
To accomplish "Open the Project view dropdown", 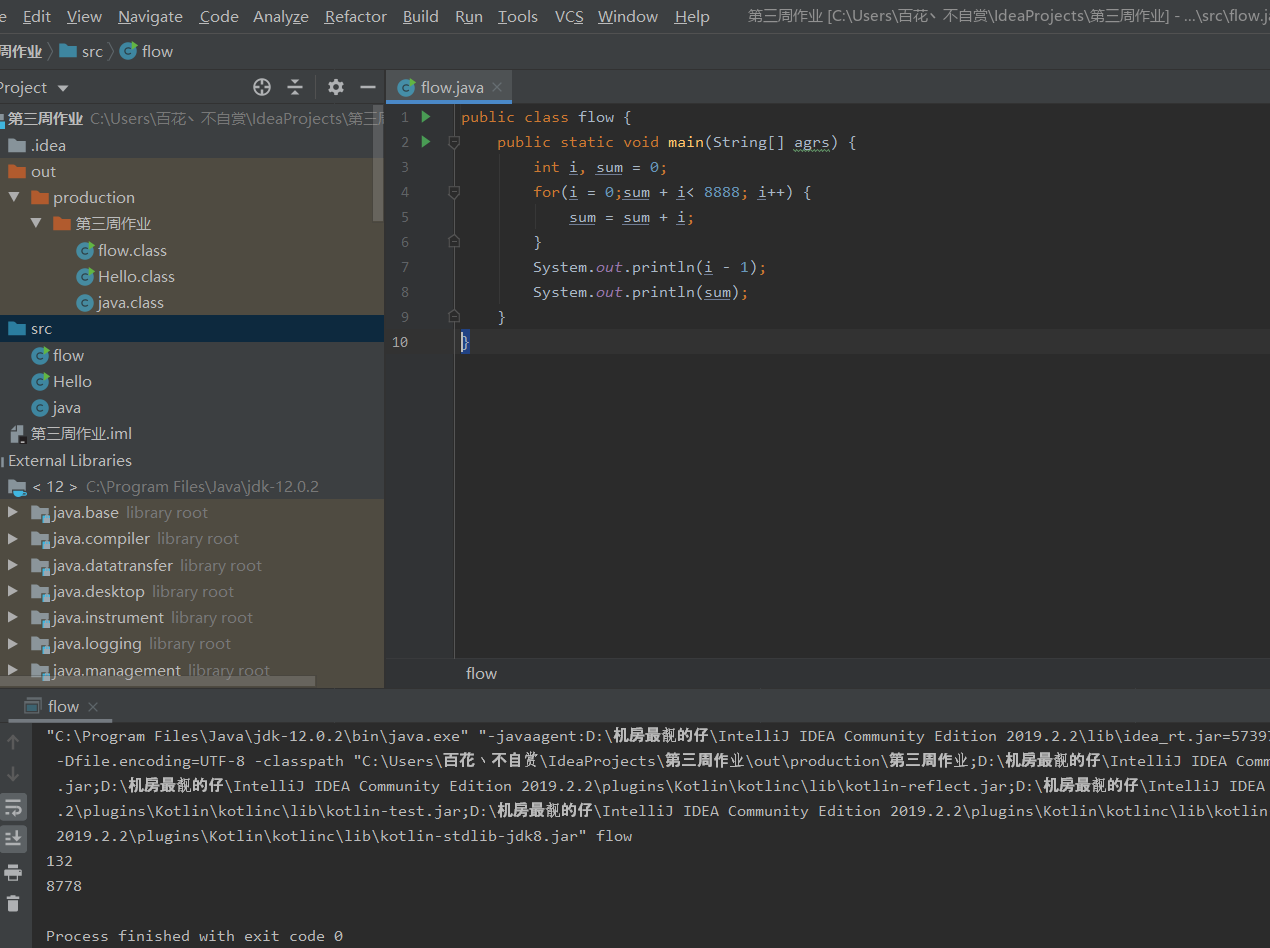I will coord(64,88).
